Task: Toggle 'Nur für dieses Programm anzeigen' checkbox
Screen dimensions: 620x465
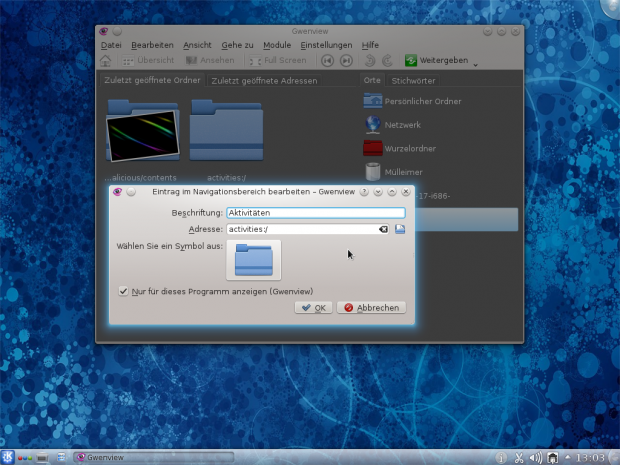Action: pyautogui.click(x=123, y=291)
